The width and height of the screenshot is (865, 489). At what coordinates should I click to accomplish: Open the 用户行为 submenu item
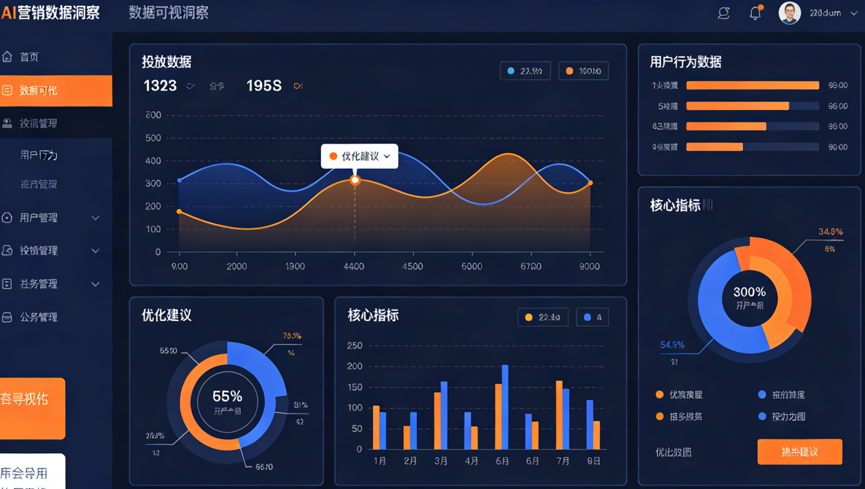point(39,155)
